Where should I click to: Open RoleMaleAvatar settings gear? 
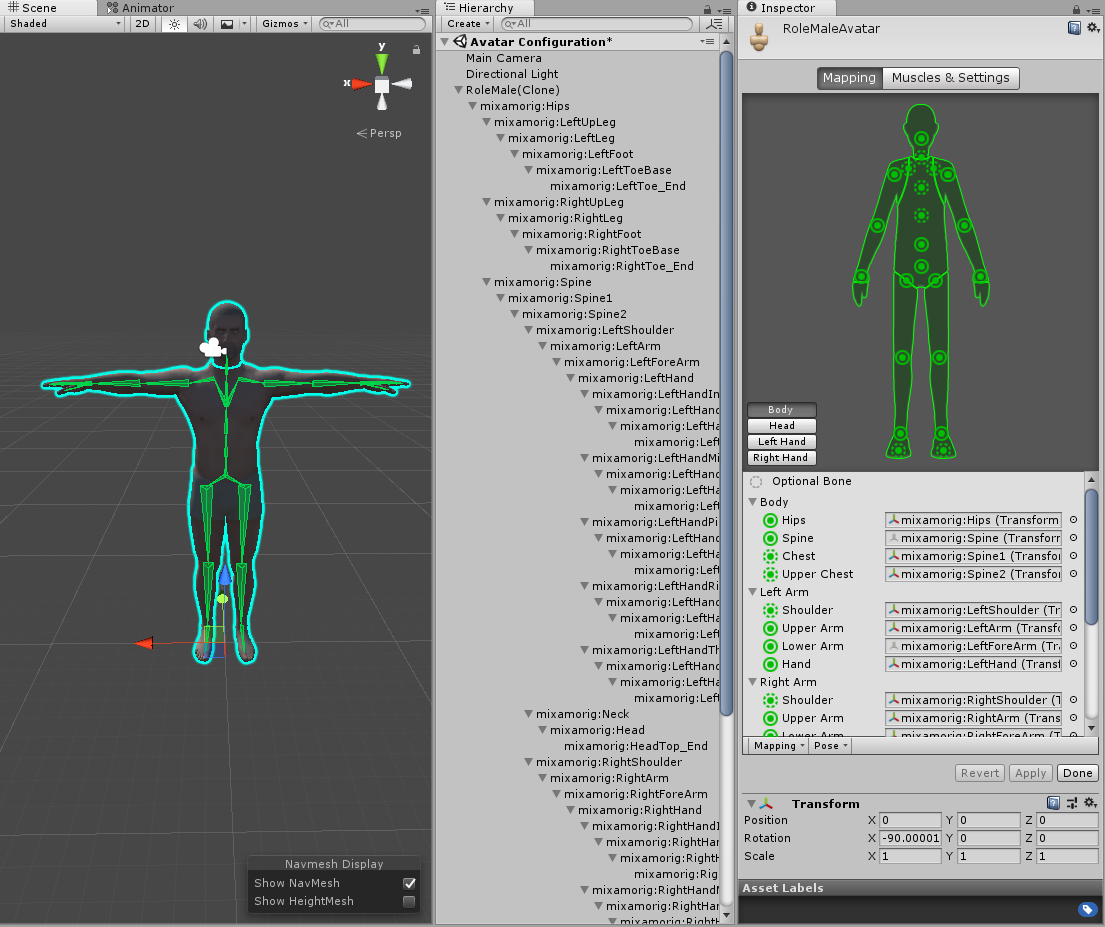(x=1092, y=27)
